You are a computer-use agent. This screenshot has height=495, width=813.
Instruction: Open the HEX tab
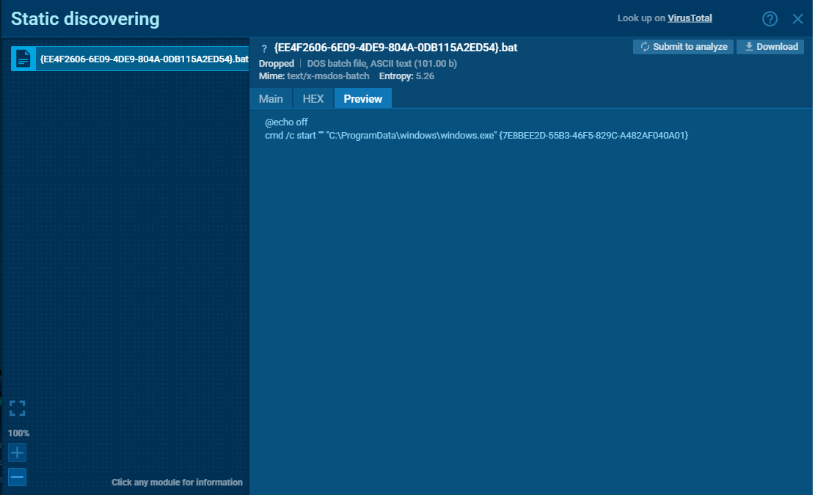pos(313,98)
